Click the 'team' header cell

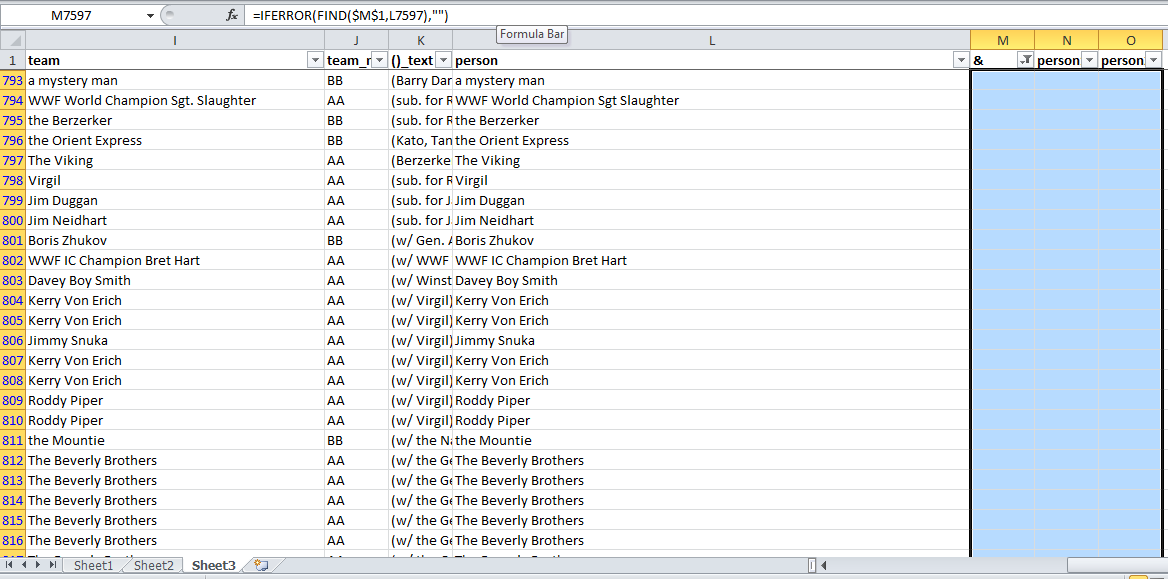[x=175, y=60]
